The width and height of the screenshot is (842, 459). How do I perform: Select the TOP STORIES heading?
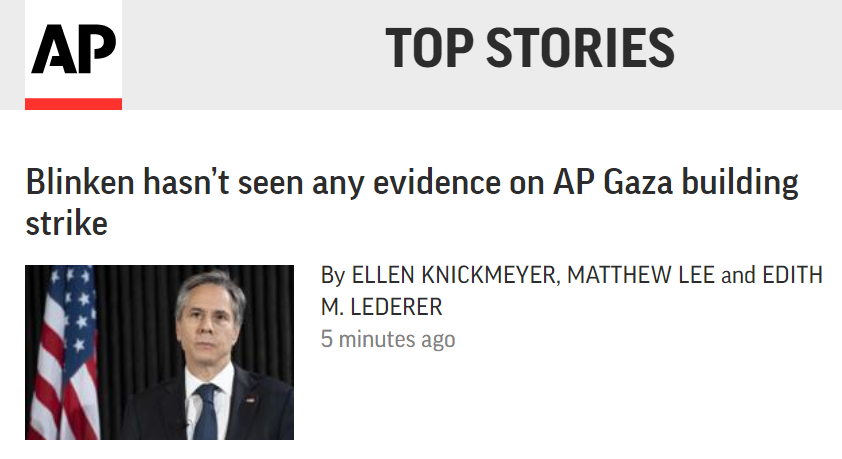529,48
